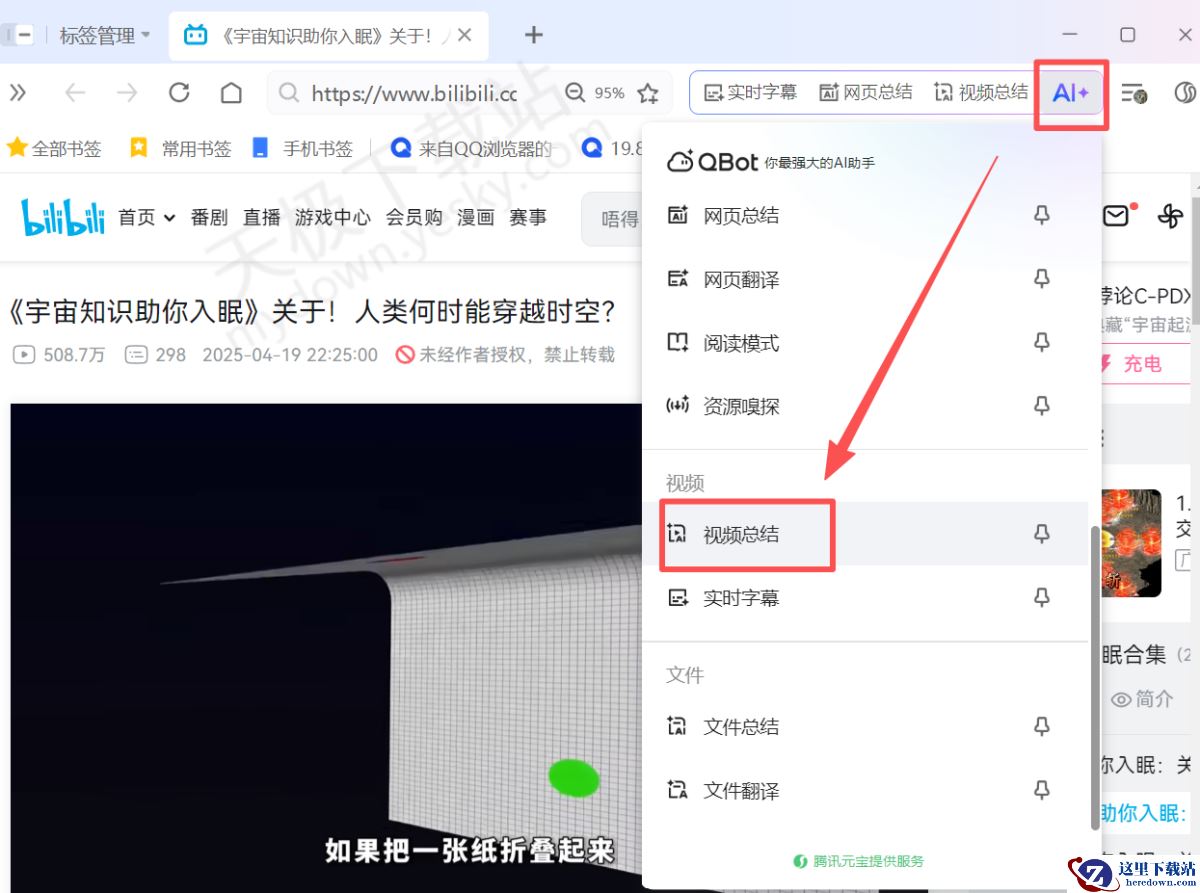The image size is (1200, 893).
Task: Open the 番剧 menu on Bilibili
Action: (208, 217)
